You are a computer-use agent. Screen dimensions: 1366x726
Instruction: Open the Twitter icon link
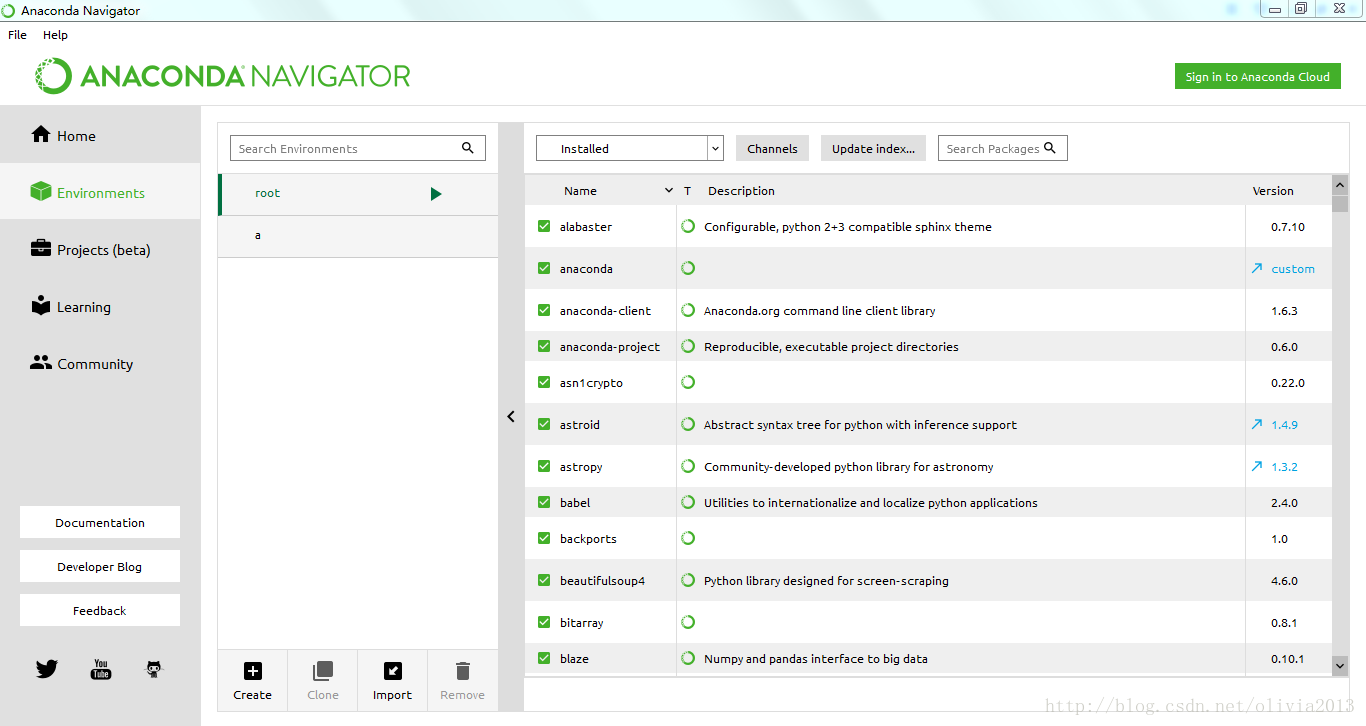(47, 669)
